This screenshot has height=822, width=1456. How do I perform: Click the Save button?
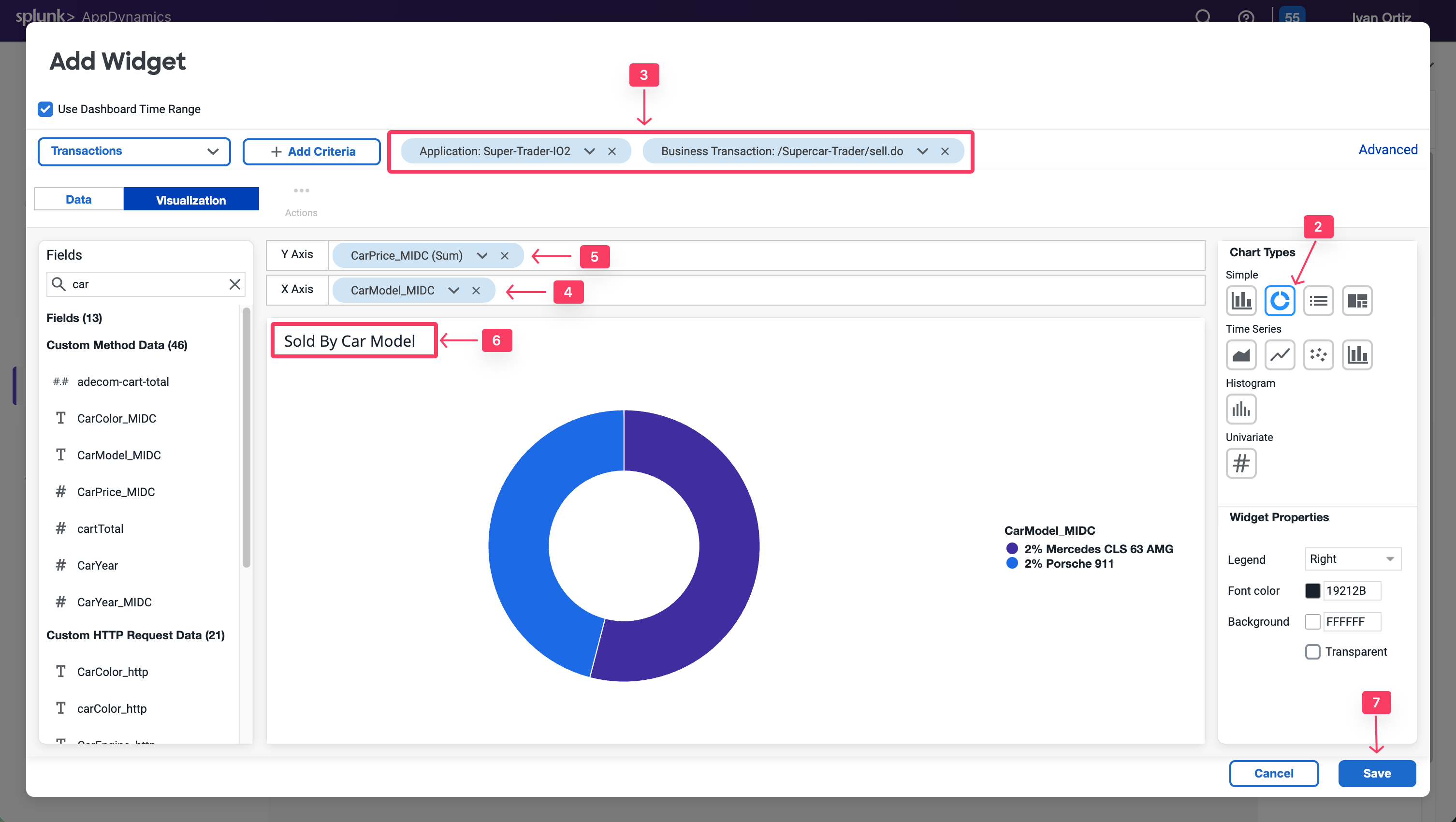point(1376,773)
